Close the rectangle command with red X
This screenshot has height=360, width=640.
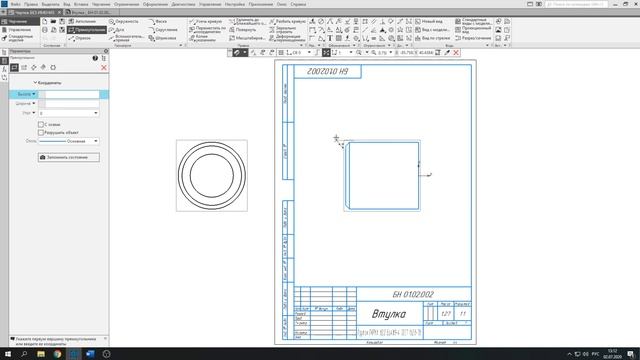104,67
